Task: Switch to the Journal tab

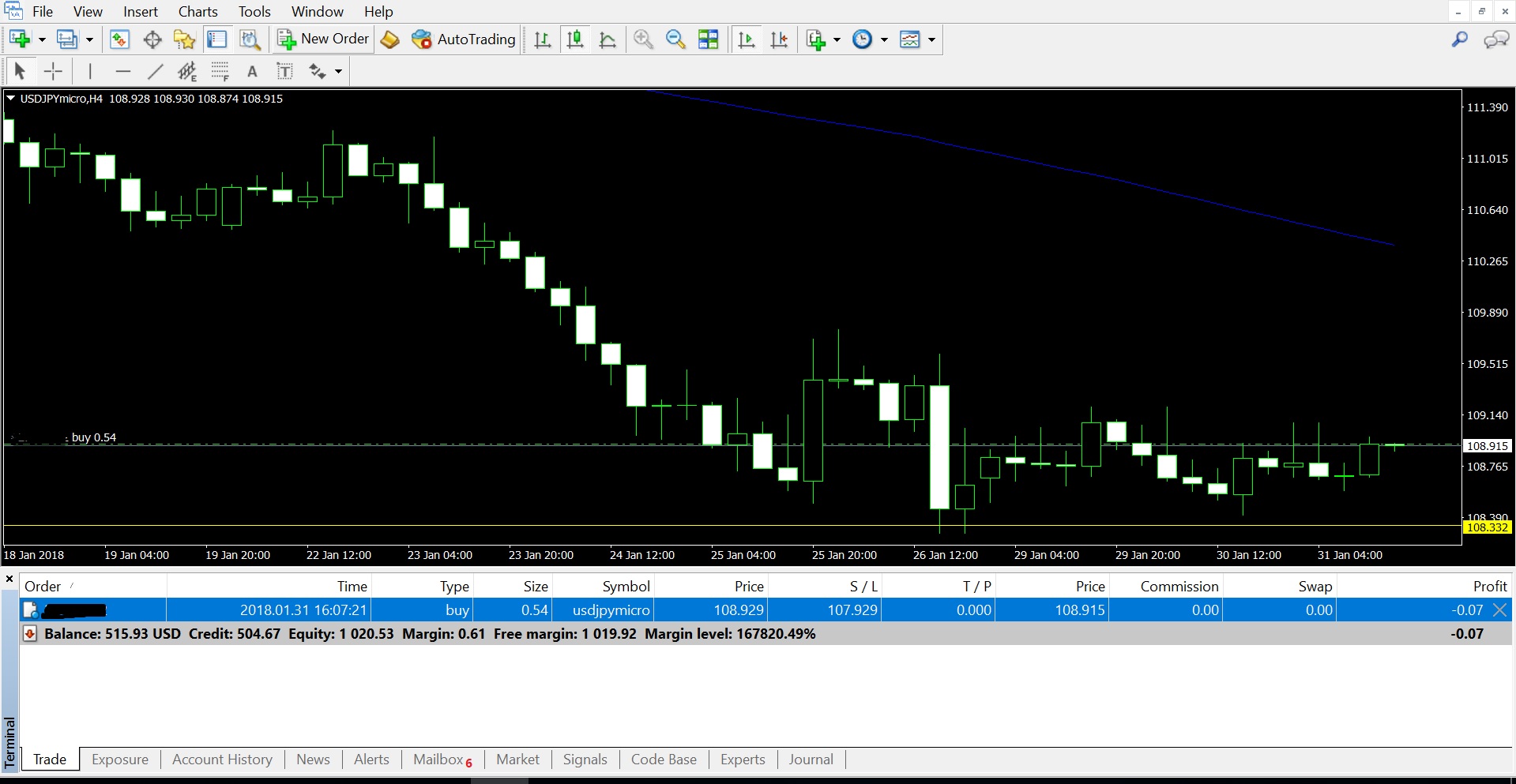Action: (x=811, y=760)
